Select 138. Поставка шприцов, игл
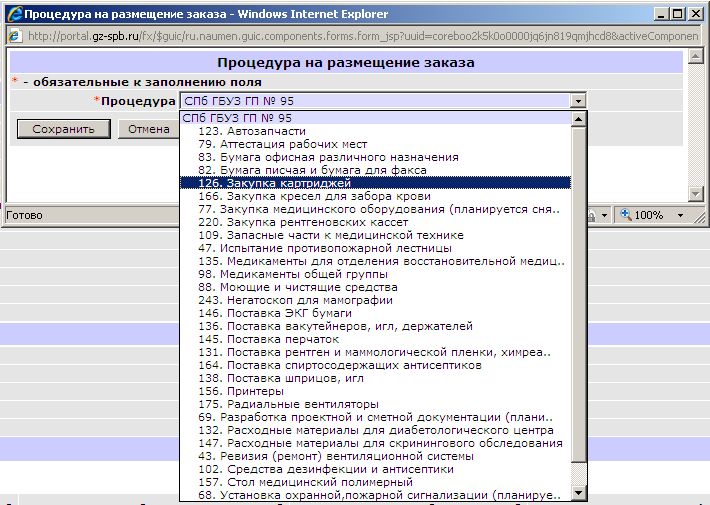Image resolution: width=710 pixels, height=505 pixels. pyautogui.click(x=375, y=378)
